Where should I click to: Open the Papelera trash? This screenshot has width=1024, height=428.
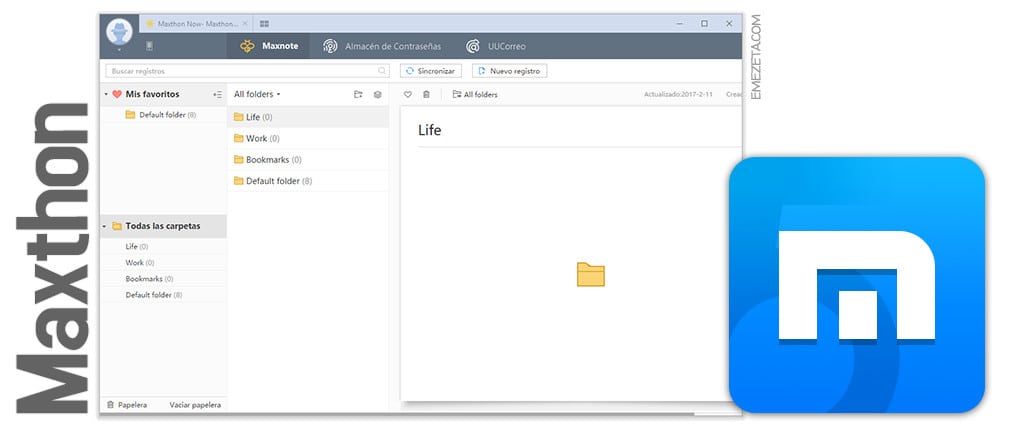tap(127, 405)
